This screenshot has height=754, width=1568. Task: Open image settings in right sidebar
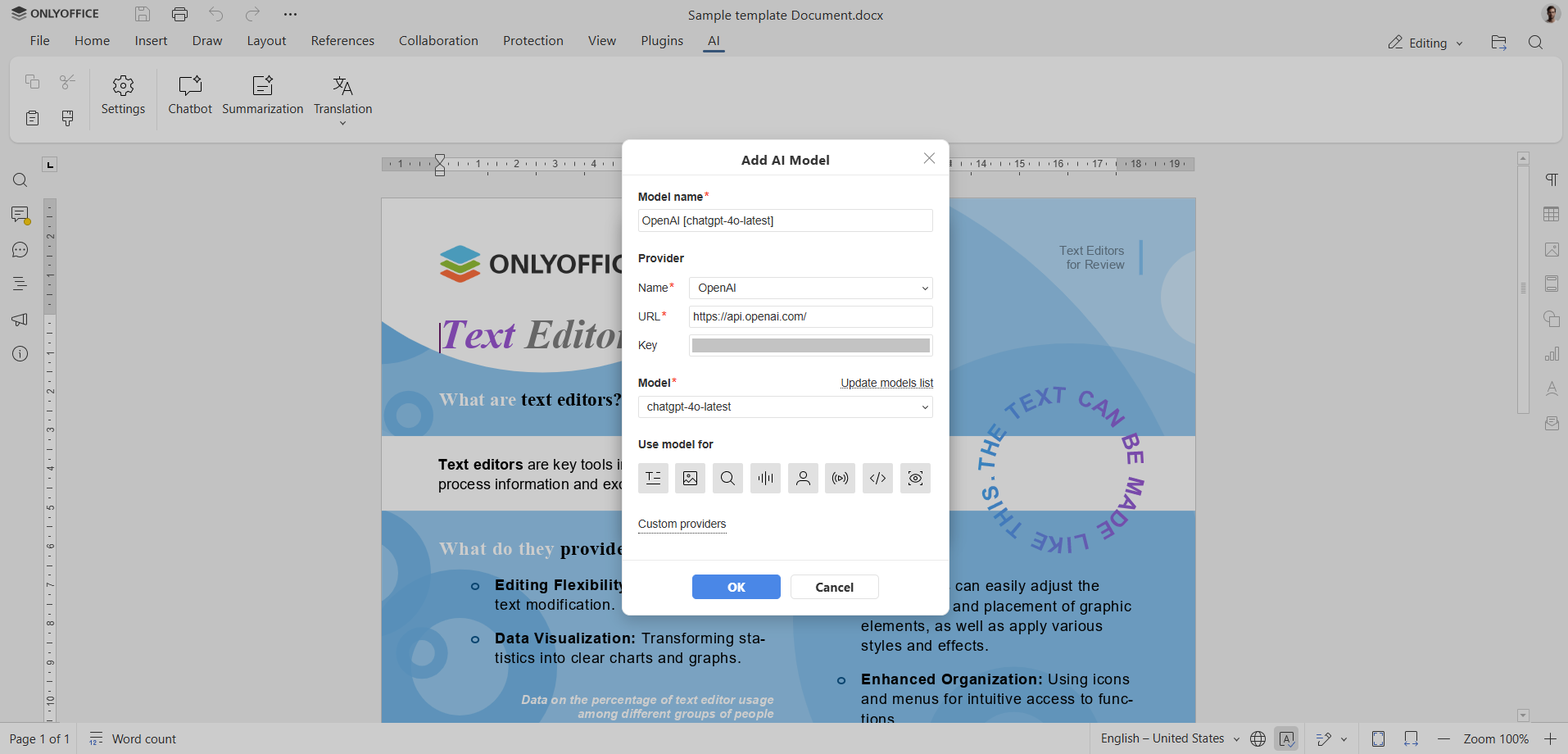pyautogui.click(x=1552, y=249)
